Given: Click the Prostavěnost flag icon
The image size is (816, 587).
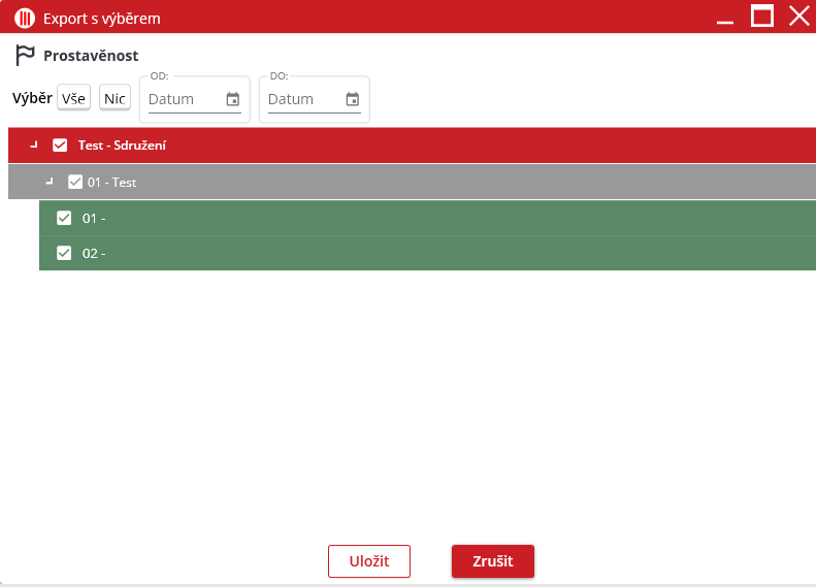Looking at the screenshot, I should [x=25, y=55].
